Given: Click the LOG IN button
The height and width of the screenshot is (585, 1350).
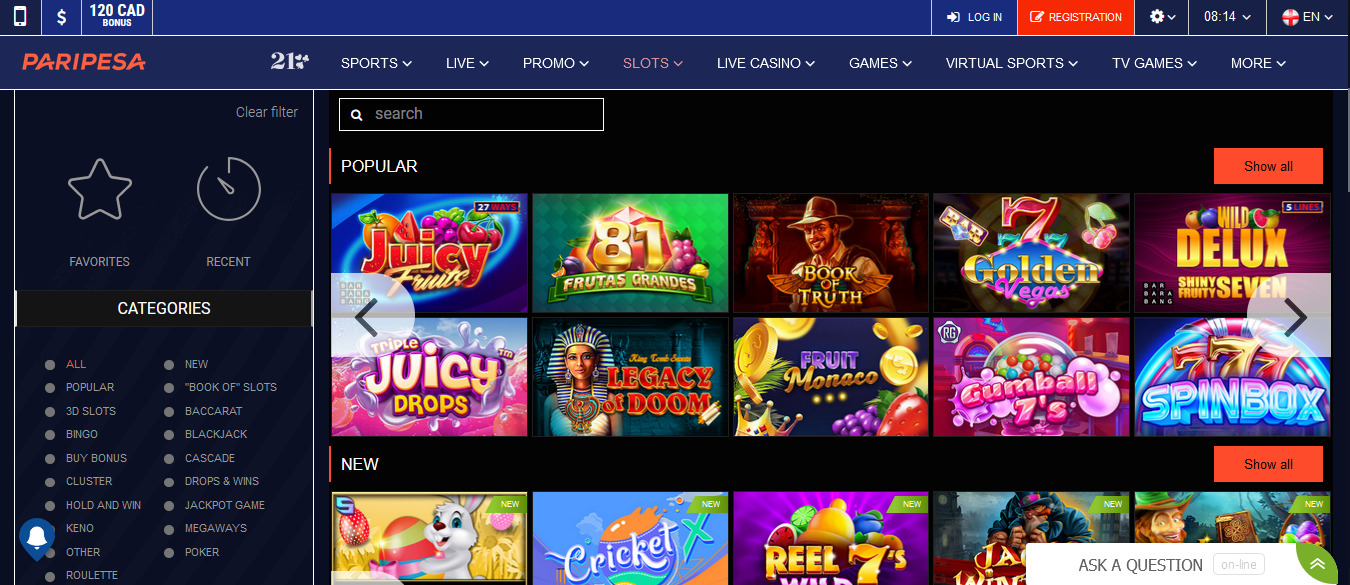Looking at the screenshot, I should click(x=974, y=17).
